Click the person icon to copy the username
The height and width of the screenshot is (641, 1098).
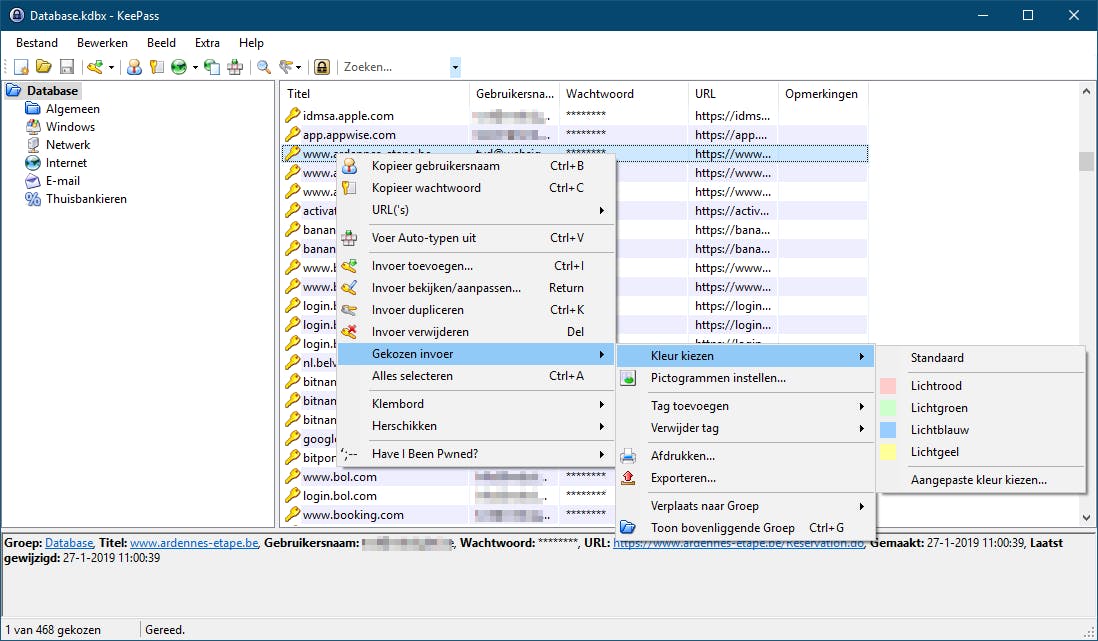click(135, 67)
